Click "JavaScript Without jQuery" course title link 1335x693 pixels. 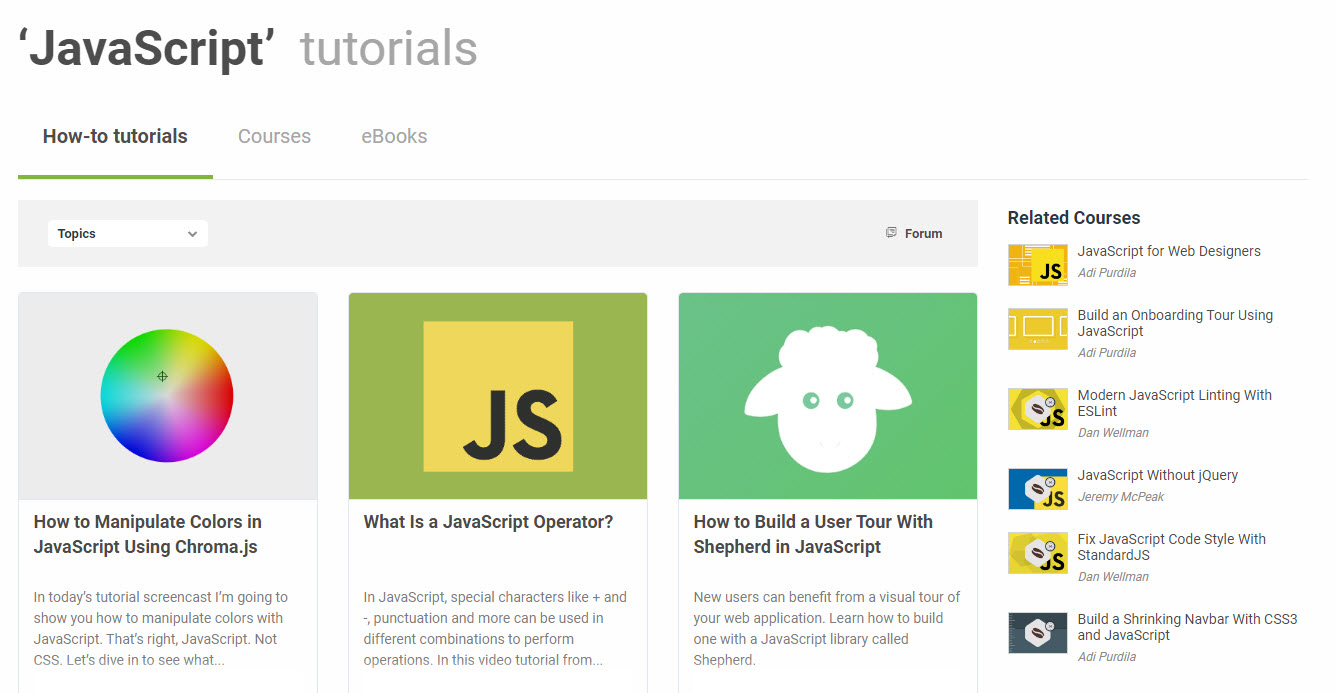tap(1157, 475)
